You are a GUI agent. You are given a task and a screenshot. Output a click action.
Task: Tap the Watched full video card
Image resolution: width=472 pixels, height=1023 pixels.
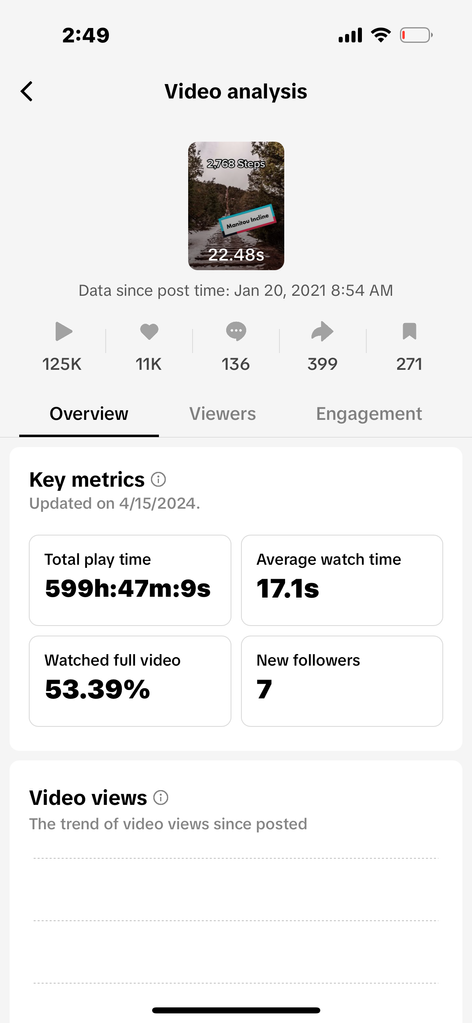point(130,681)
